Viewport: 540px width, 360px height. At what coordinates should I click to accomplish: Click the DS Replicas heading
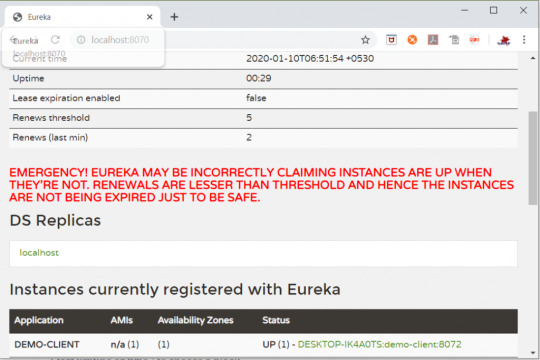coord(55,220)
